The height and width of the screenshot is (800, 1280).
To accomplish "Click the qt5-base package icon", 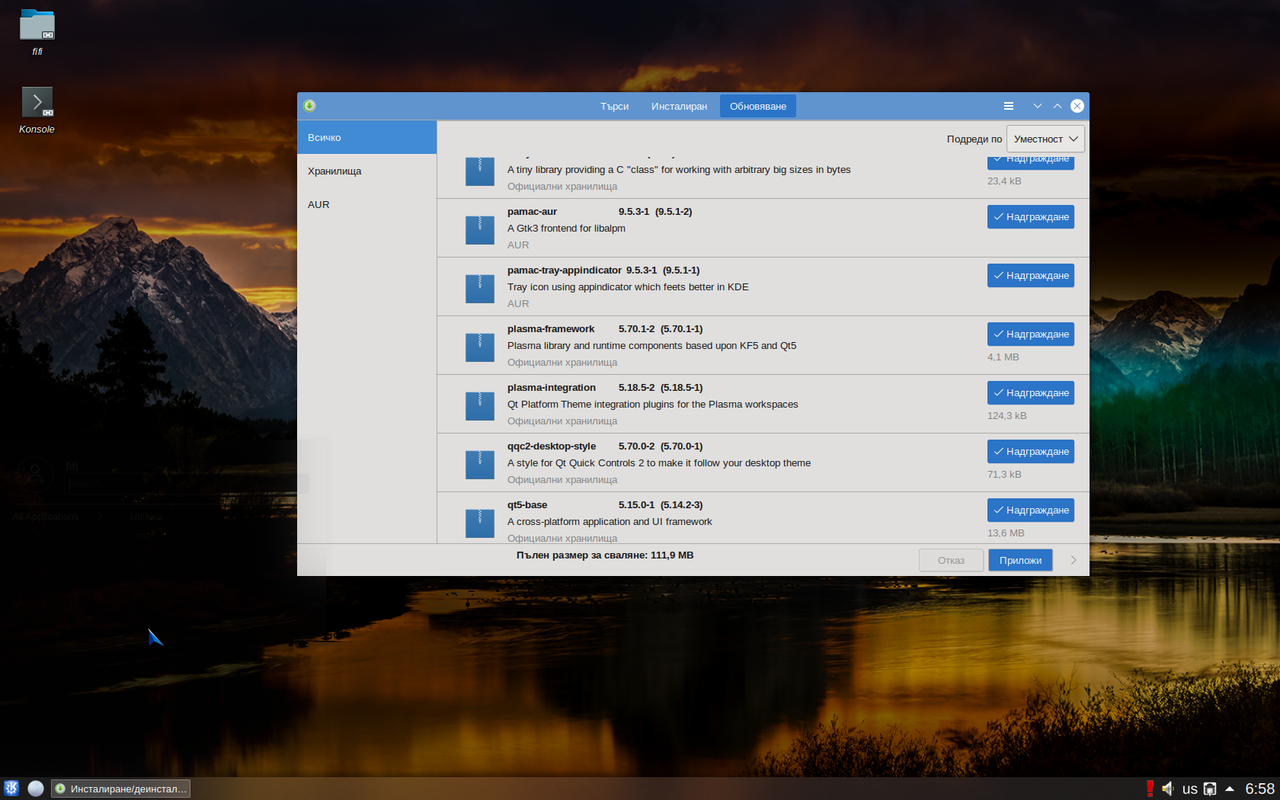I will [x=480, y=522].
